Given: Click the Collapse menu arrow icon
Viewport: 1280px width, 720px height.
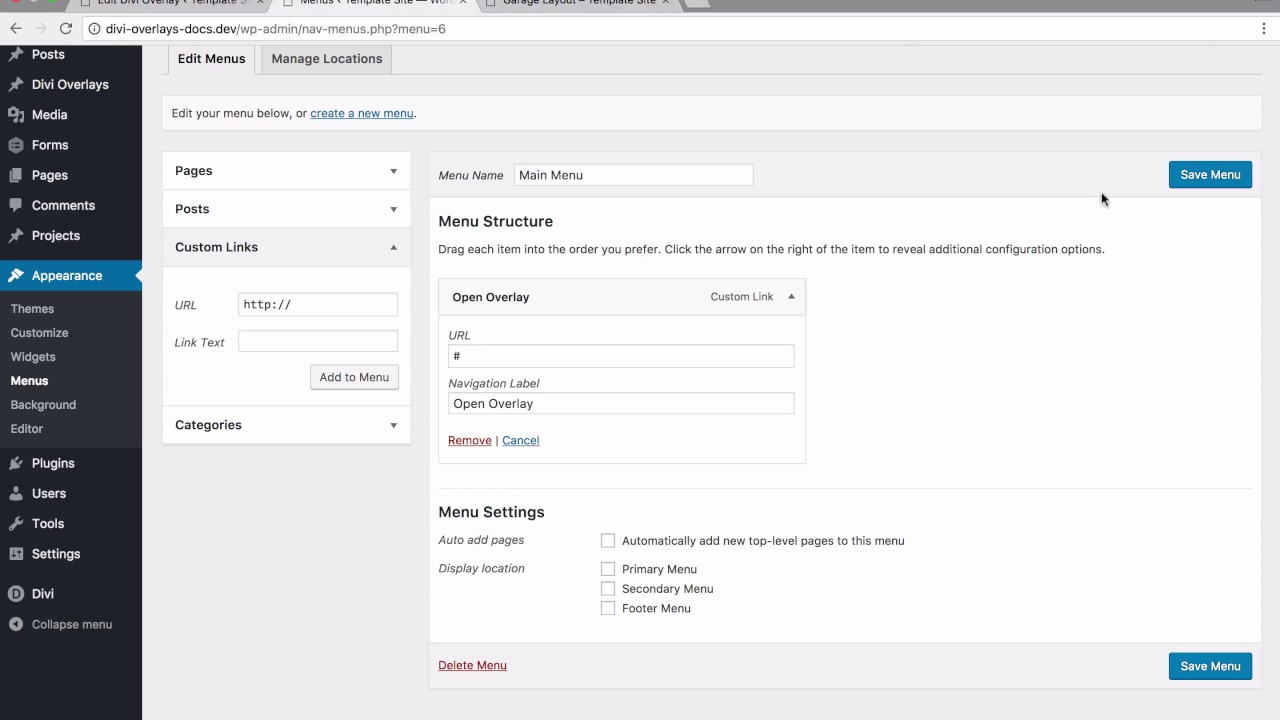Looking at the screenshot, I should (x=16, y=624).
